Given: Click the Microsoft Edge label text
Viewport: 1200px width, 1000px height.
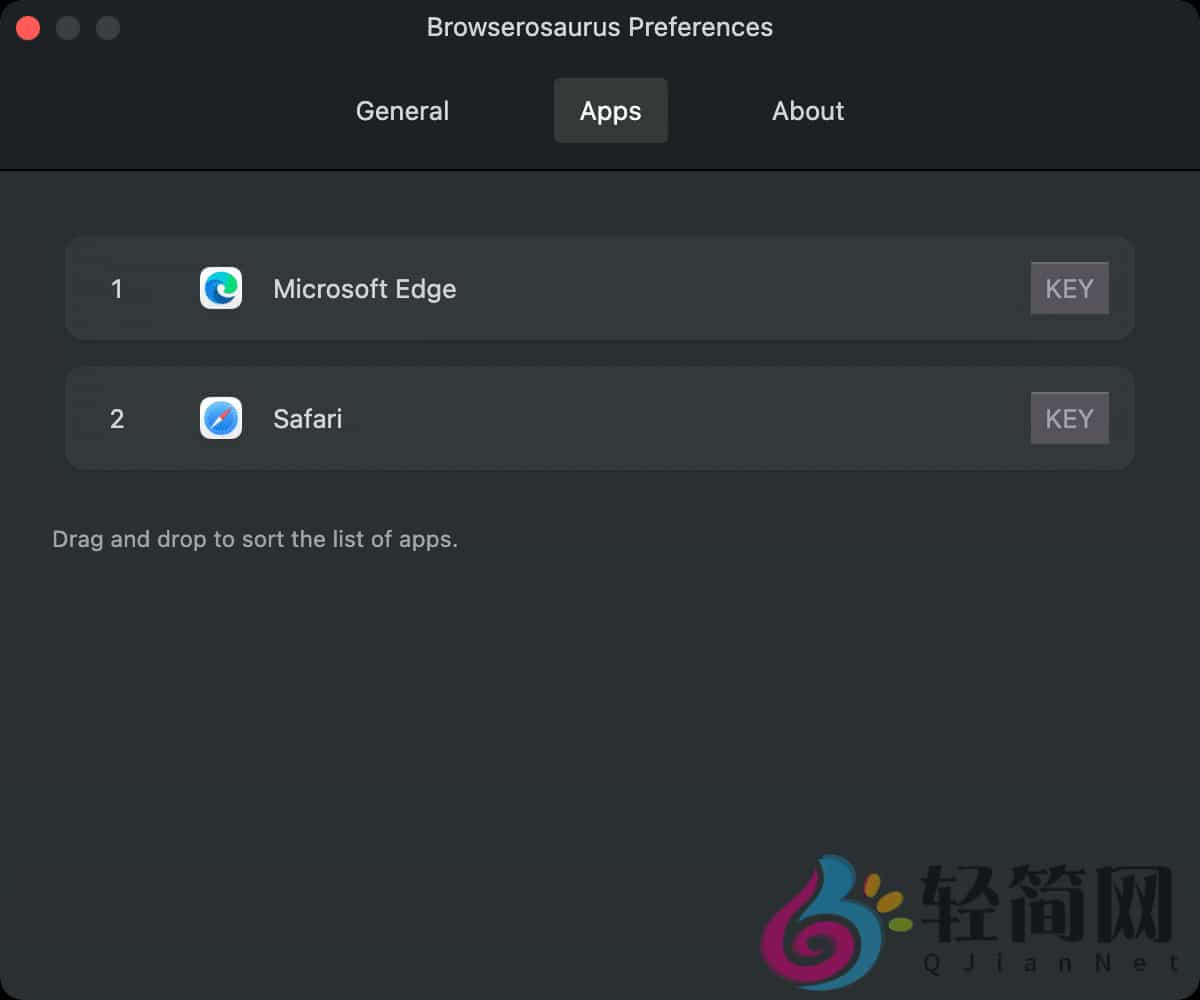Looking at the screenshot, I should coord(364,289).
